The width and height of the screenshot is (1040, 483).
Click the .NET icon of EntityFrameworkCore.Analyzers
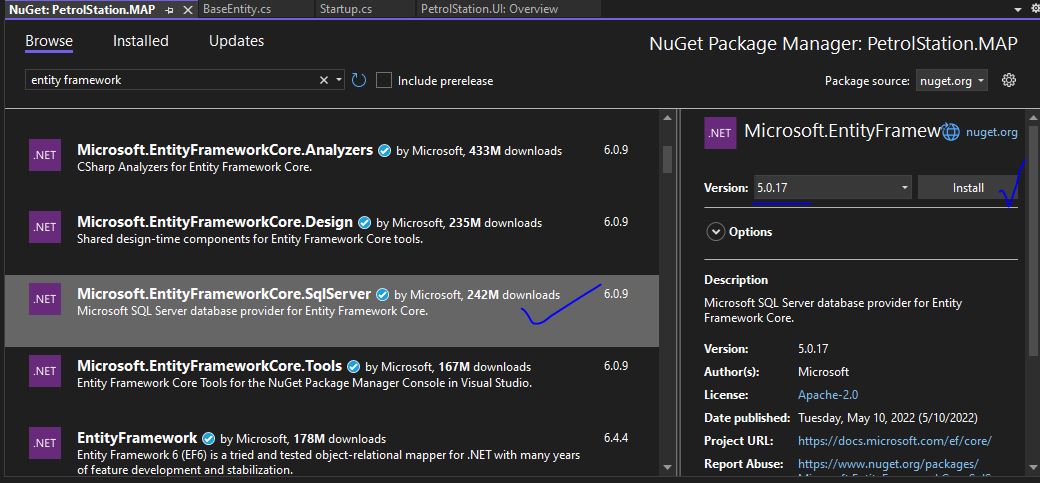[x=45, y=155]
